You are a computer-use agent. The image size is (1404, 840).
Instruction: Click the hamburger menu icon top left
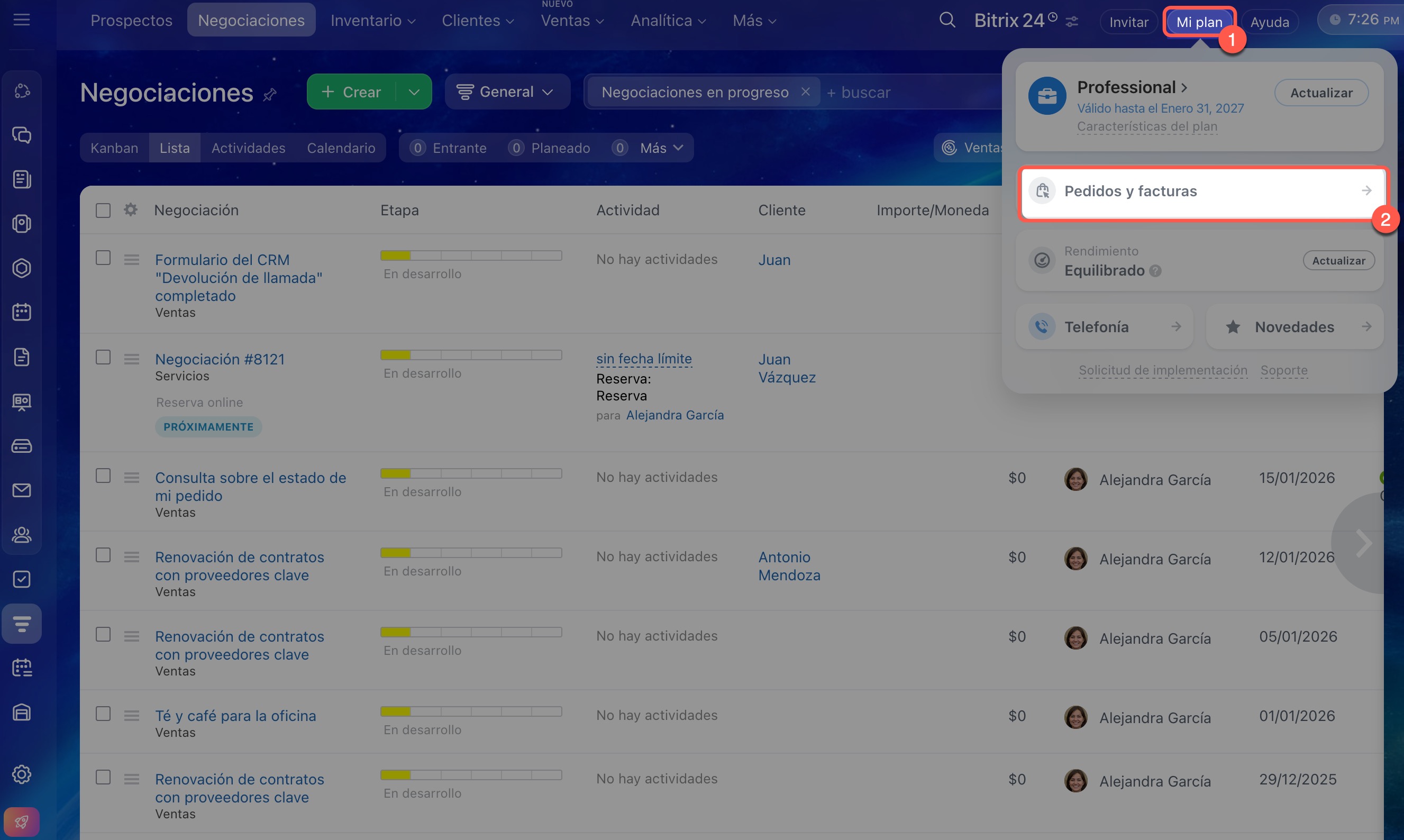[22, 21]
